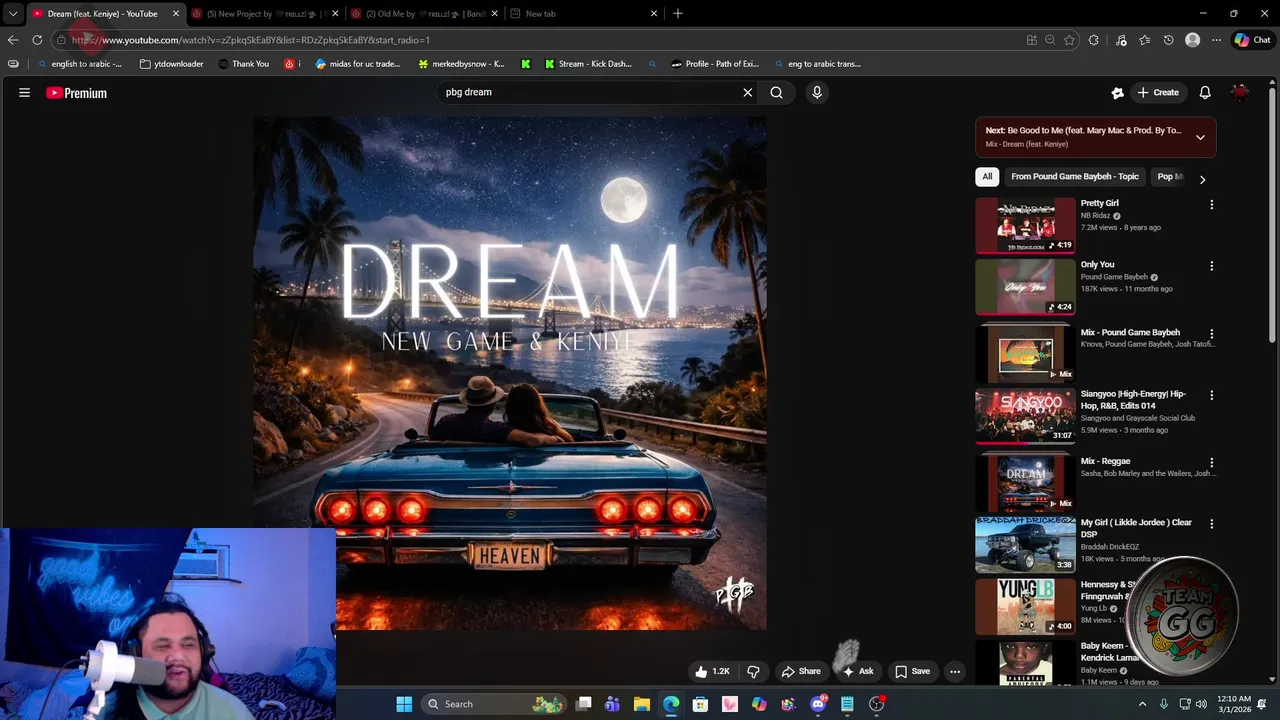Open Windows Start menu
The image size is (1280, 720).
[404, 704]
